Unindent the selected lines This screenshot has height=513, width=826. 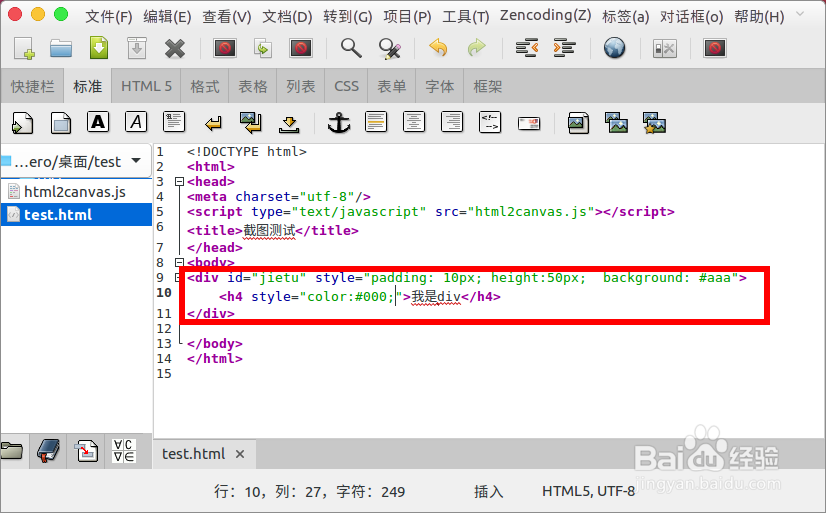point(526,48)
